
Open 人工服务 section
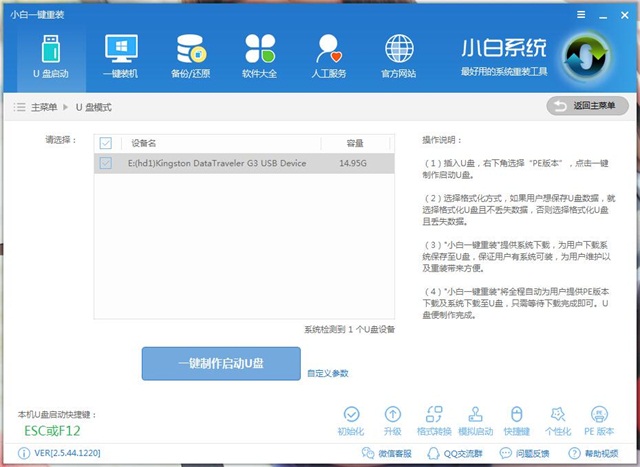(x=329, y=56)
